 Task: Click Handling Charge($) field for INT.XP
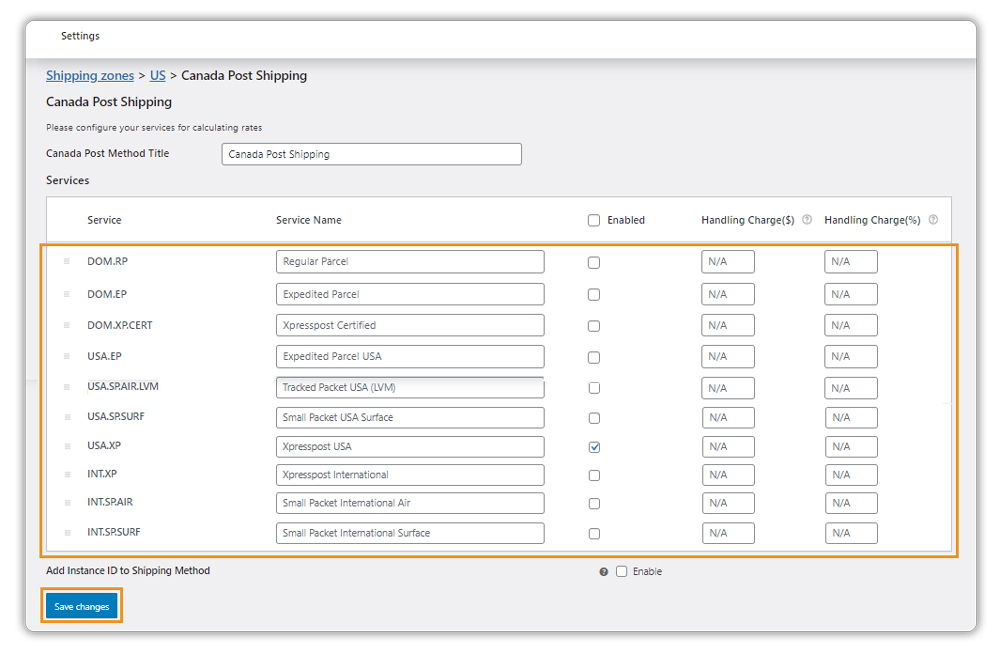coord(728,475)
